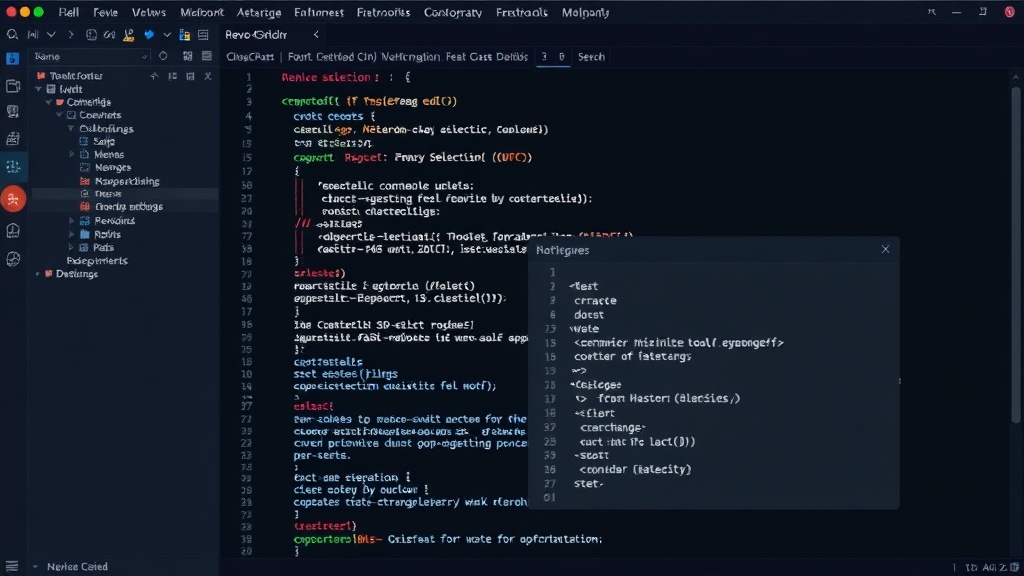Screen dimensions: 1024x576
Task: Click the search magnifier icon in toolbar
Action: 12,35
